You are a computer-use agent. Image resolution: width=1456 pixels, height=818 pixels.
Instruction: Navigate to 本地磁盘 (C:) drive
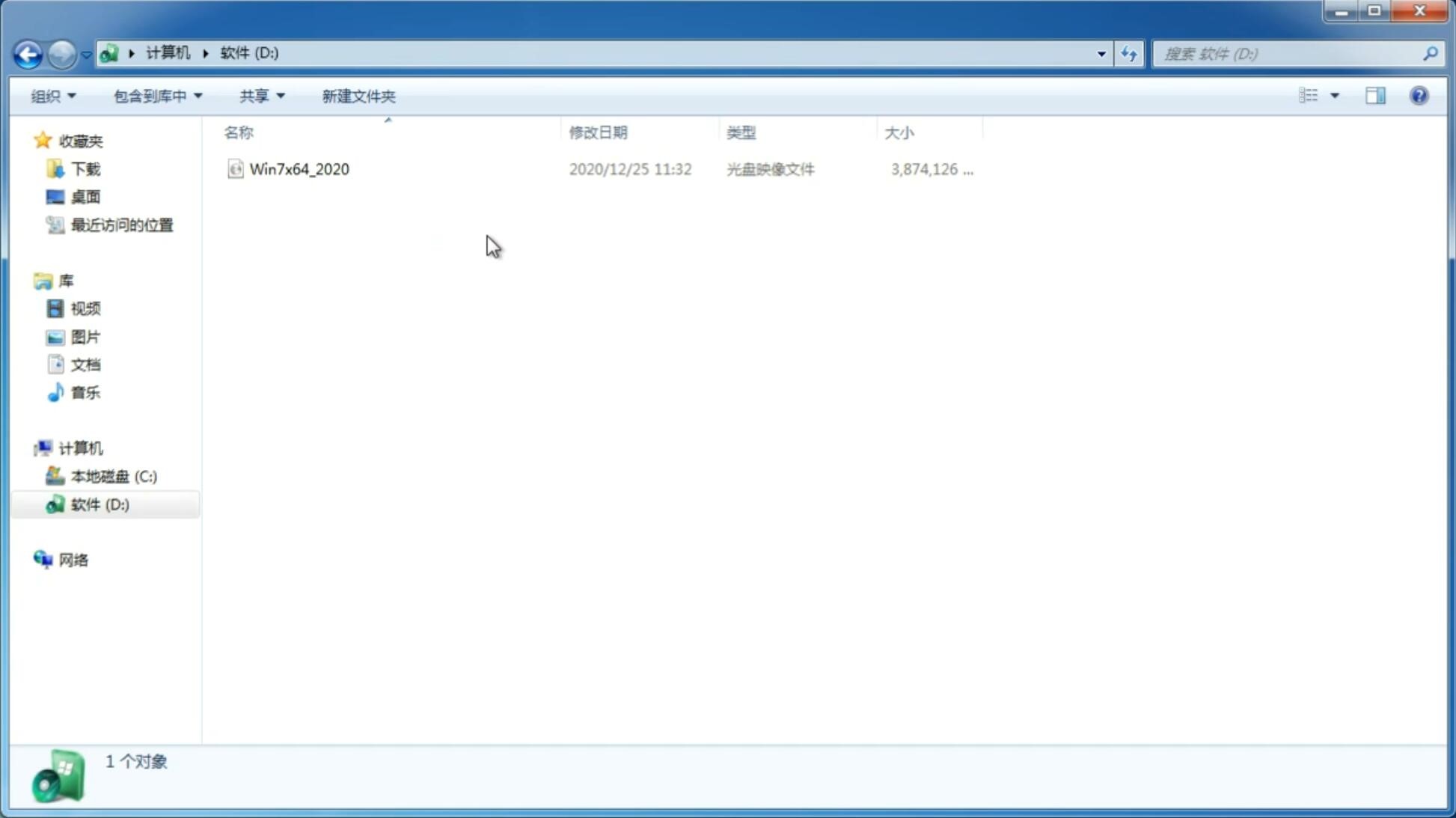coord(114,476)
